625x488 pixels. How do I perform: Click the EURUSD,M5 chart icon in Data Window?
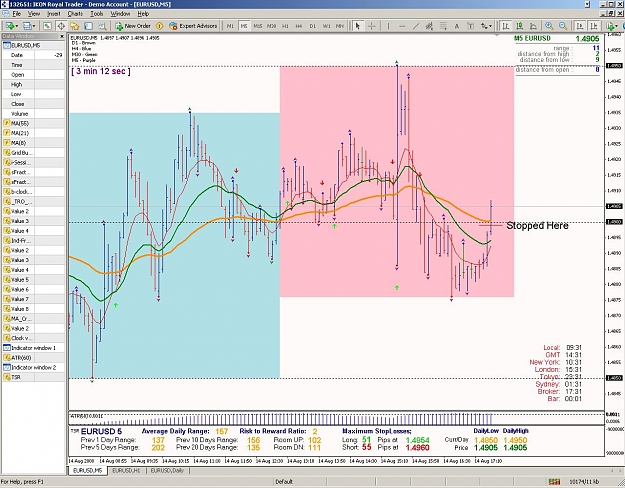pos(7,45)
